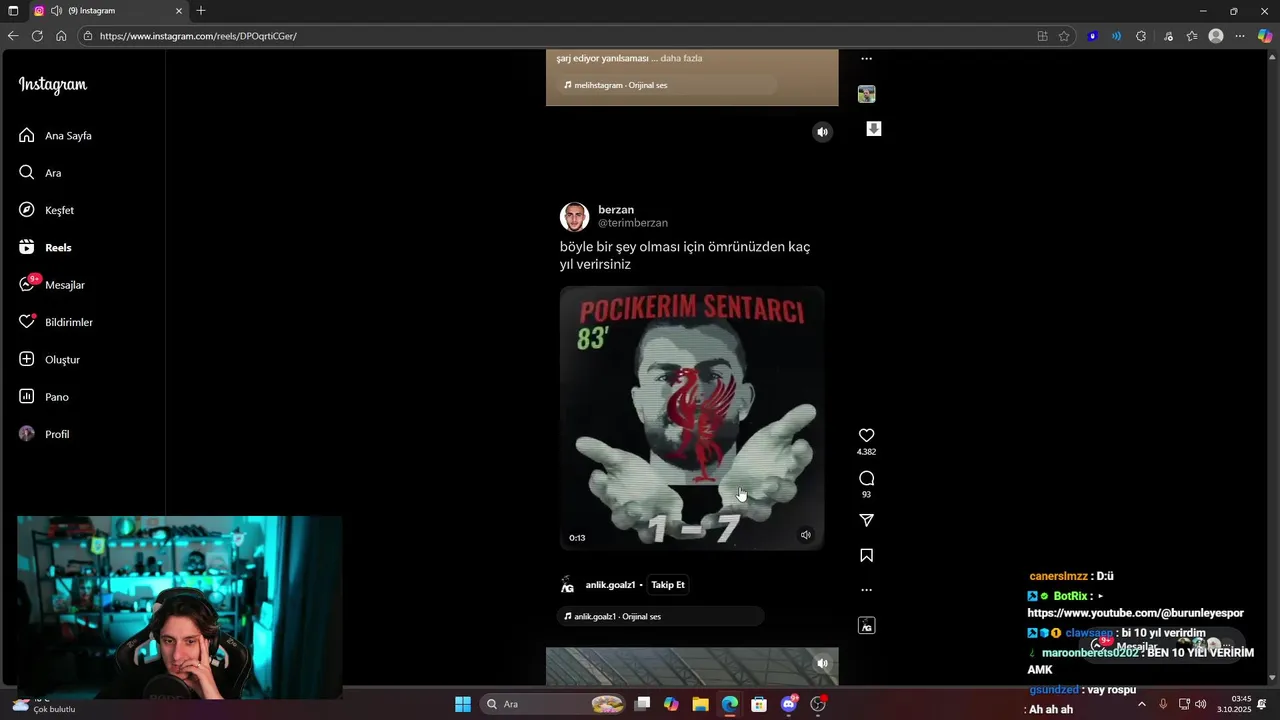This screenshot has width=1280, height=720.
Task: Click the address bar URL
Action: [198, 36]
